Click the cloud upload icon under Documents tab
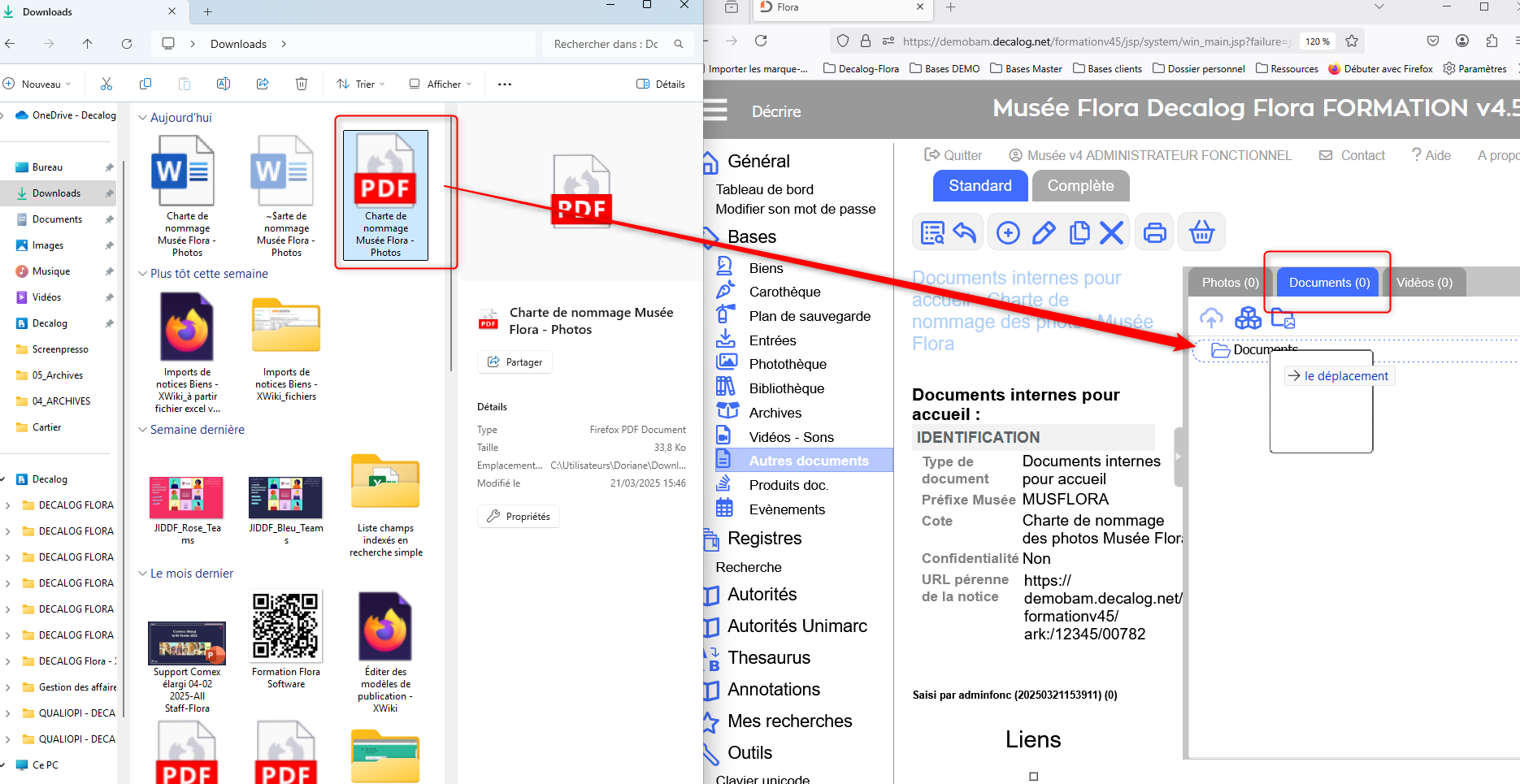The height and width of the screenshot is (784, 1520). (x=1211, y=318)
